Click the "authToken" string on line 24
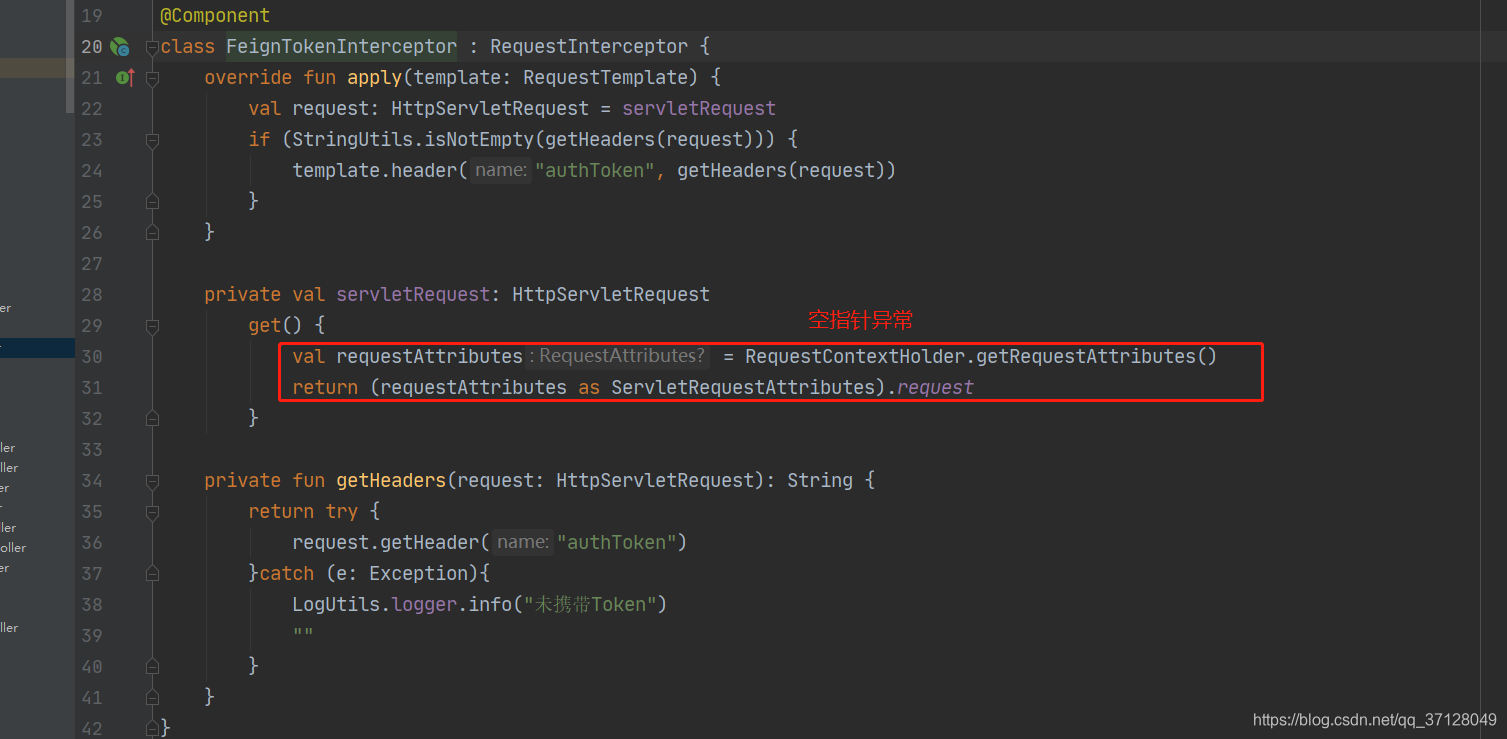 [595, 170]
